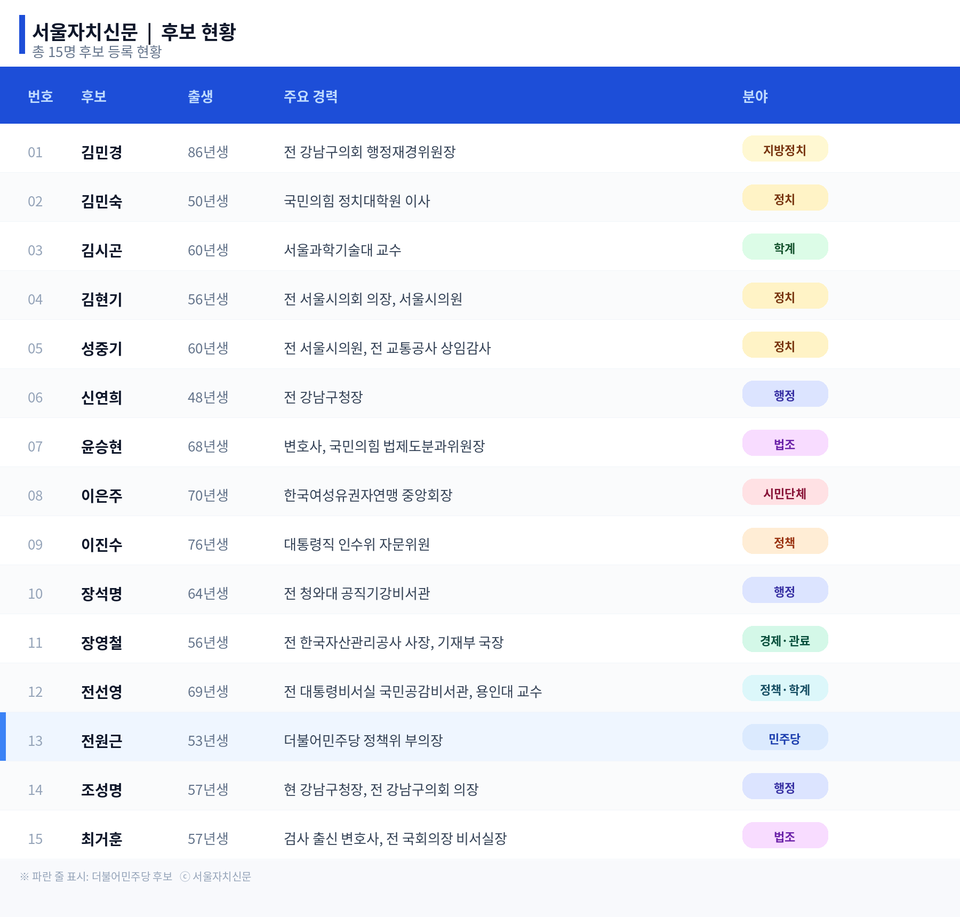The width and height of the screenshot is (960, 917).
Task: Click the 법조 tag next to 윤승현
Action: [785, 443]
